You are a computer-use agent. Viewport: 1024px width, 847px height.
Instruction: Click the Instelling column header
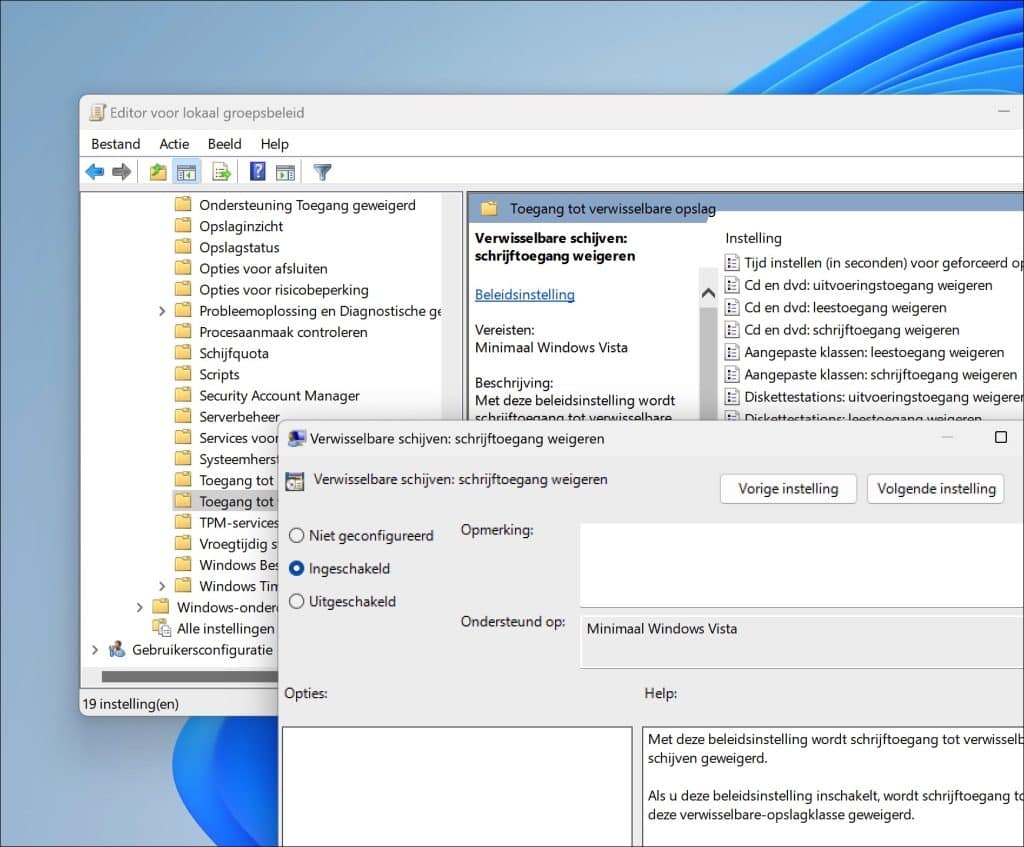753,238
